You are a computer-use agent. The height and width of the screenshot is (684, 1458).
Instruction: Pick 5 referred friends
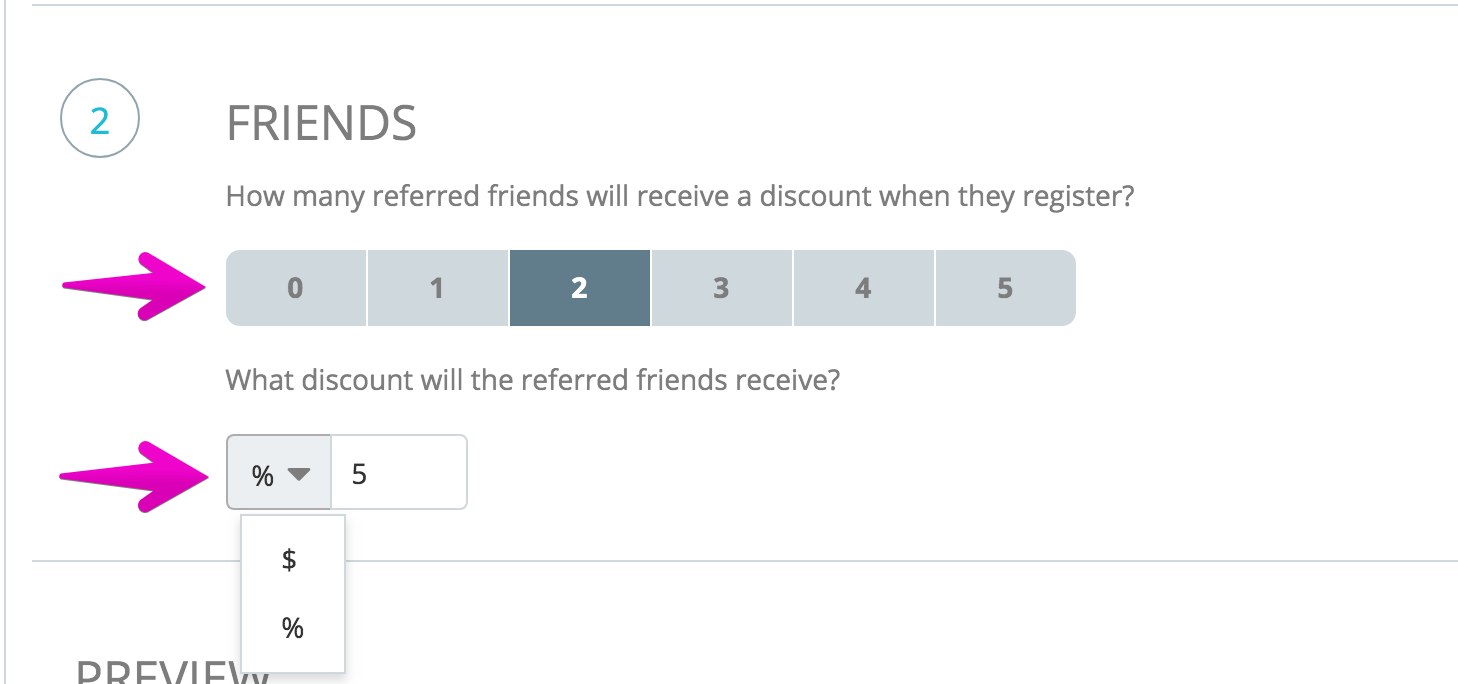coord(1005,288)
